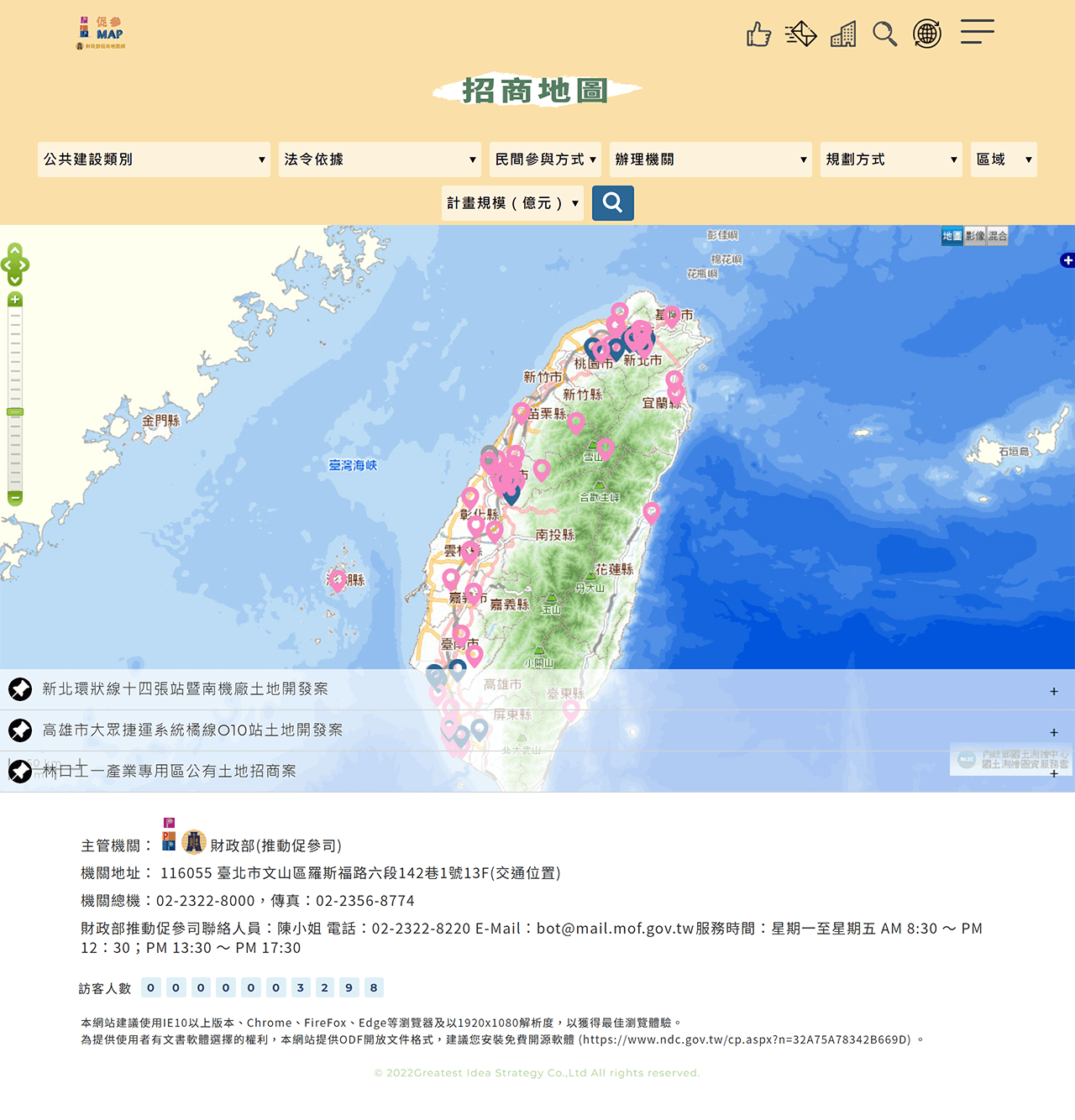
Task: Expand the 林口工一 case plus sign
Action: pos(1053,774)
